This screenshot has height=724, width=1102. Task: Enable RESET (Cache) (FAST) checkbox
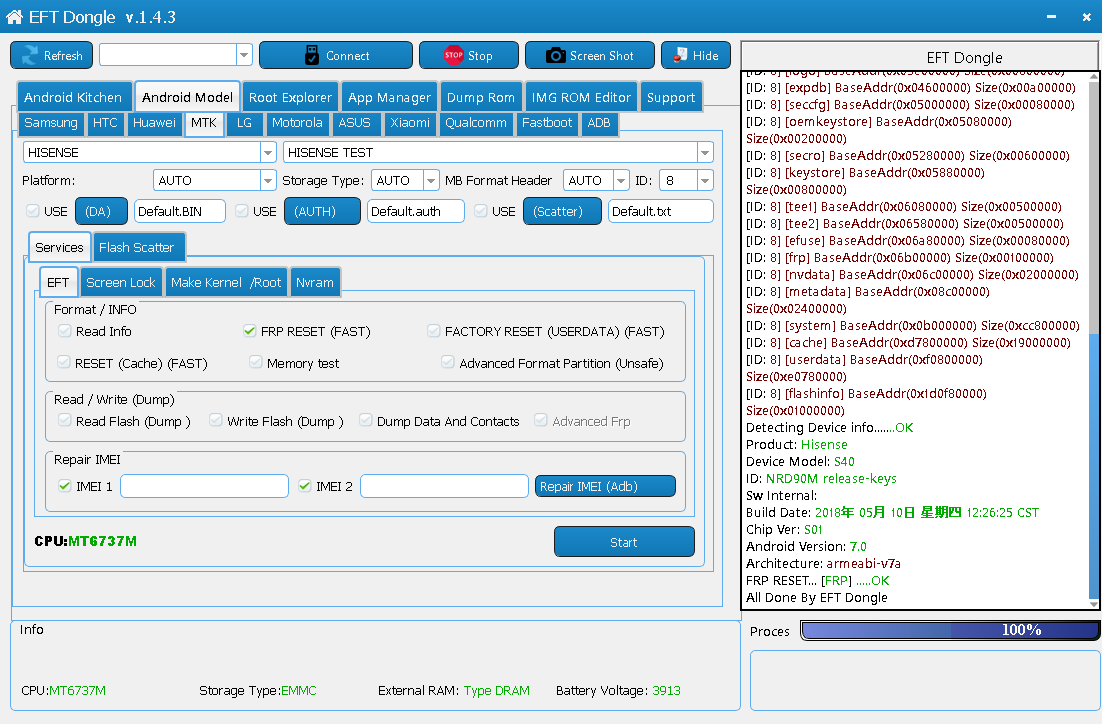click(64, 362)
